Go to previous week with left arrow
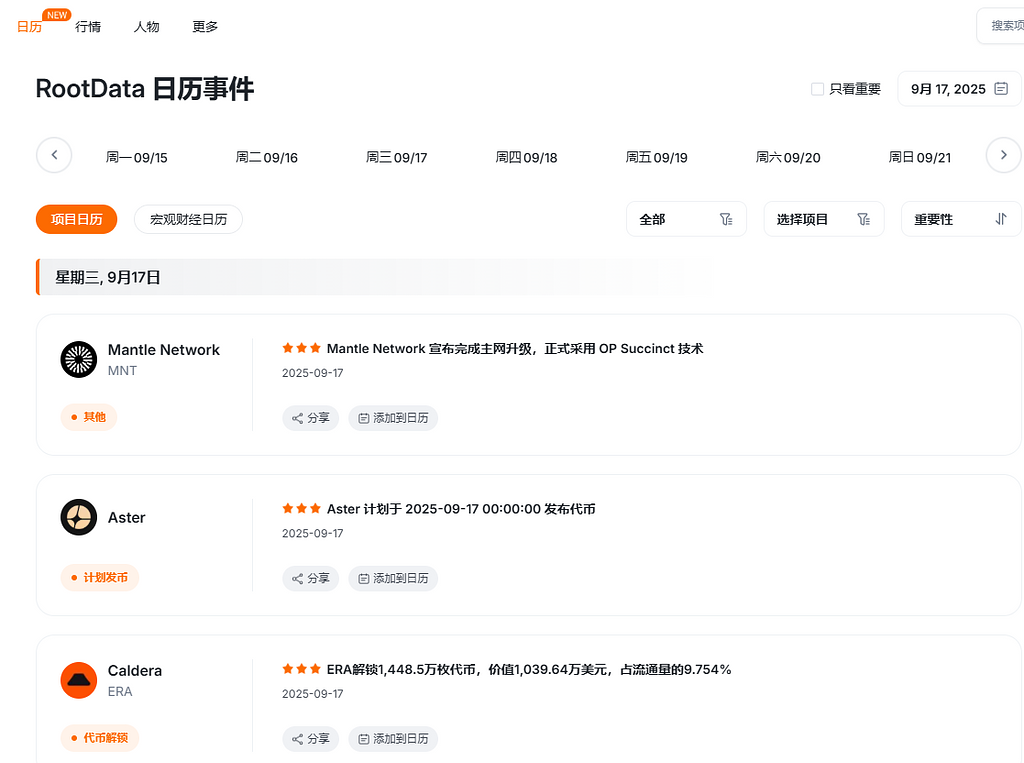 tap(54, 156)
